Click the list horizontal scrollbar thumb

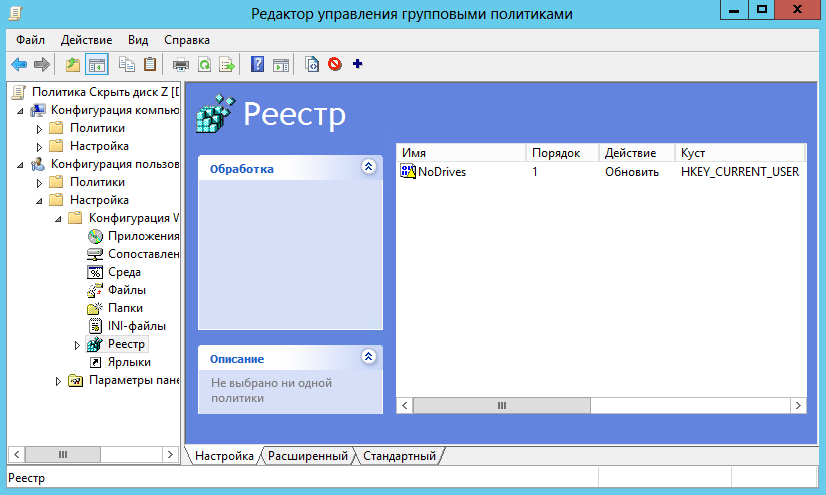click(502, 405)
